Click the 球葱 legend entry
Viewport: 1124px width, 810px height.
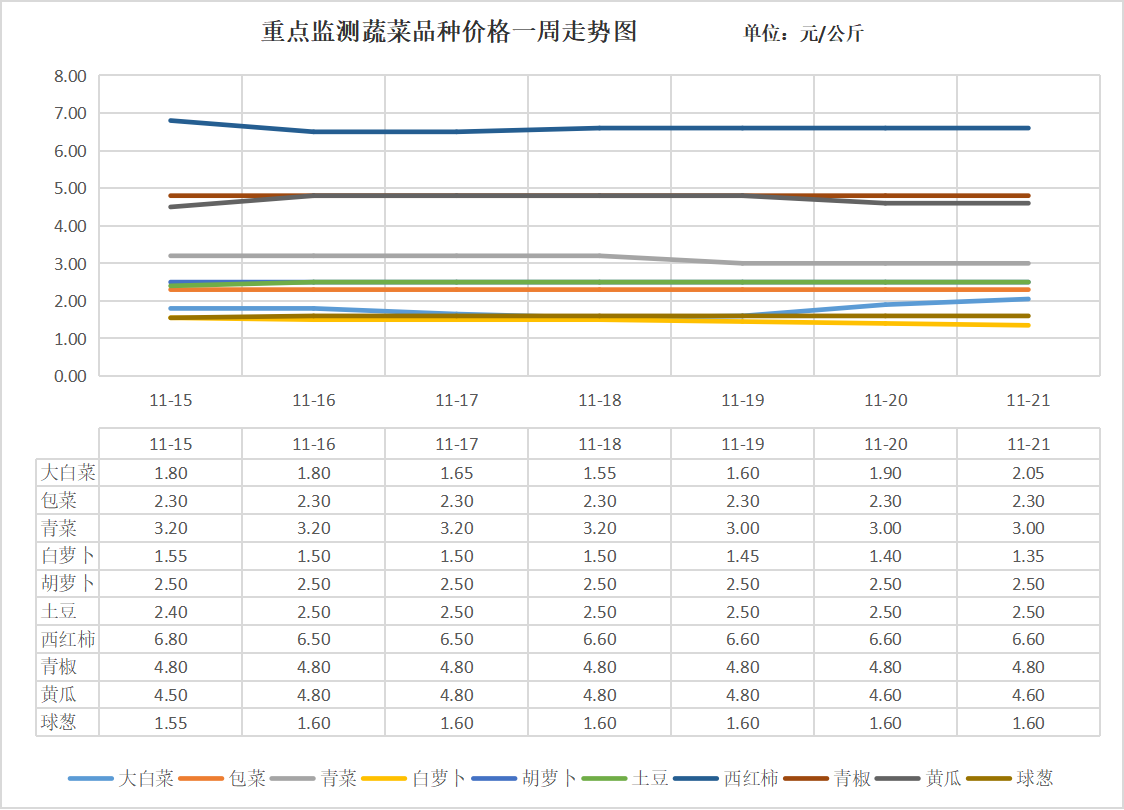[1034, 778]
